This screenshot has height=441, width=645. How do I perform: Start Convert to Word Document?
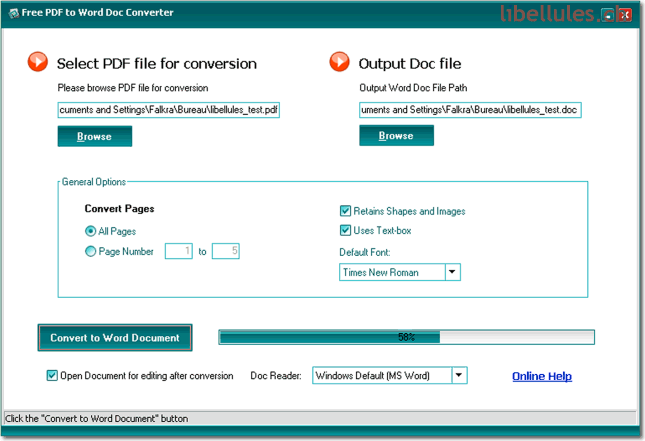pos(115,338)
